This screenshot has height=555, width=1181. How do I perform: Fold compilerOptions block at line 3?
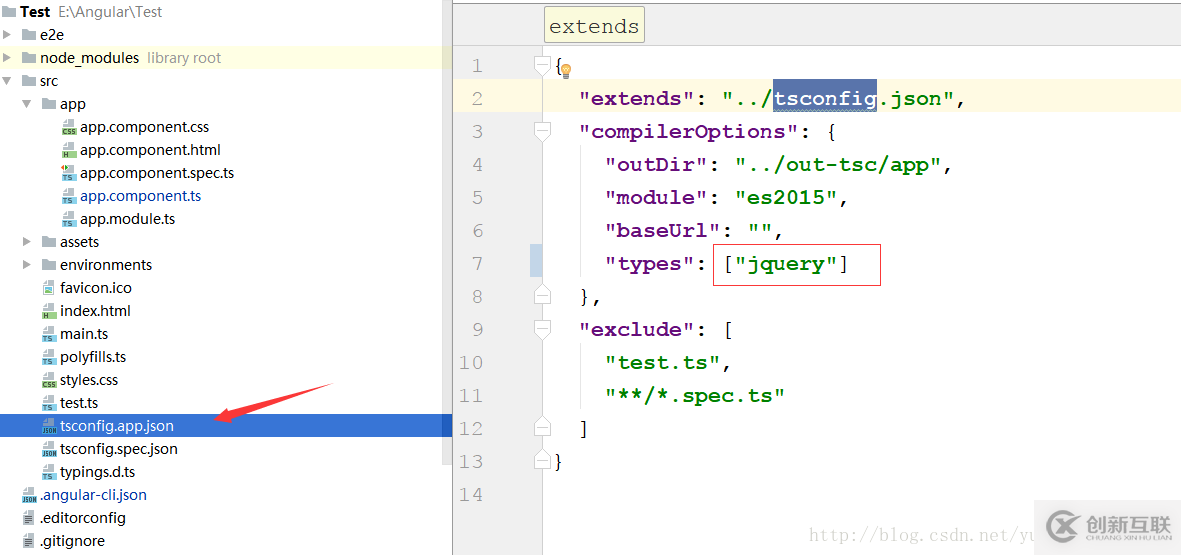(x=542, y=132)
